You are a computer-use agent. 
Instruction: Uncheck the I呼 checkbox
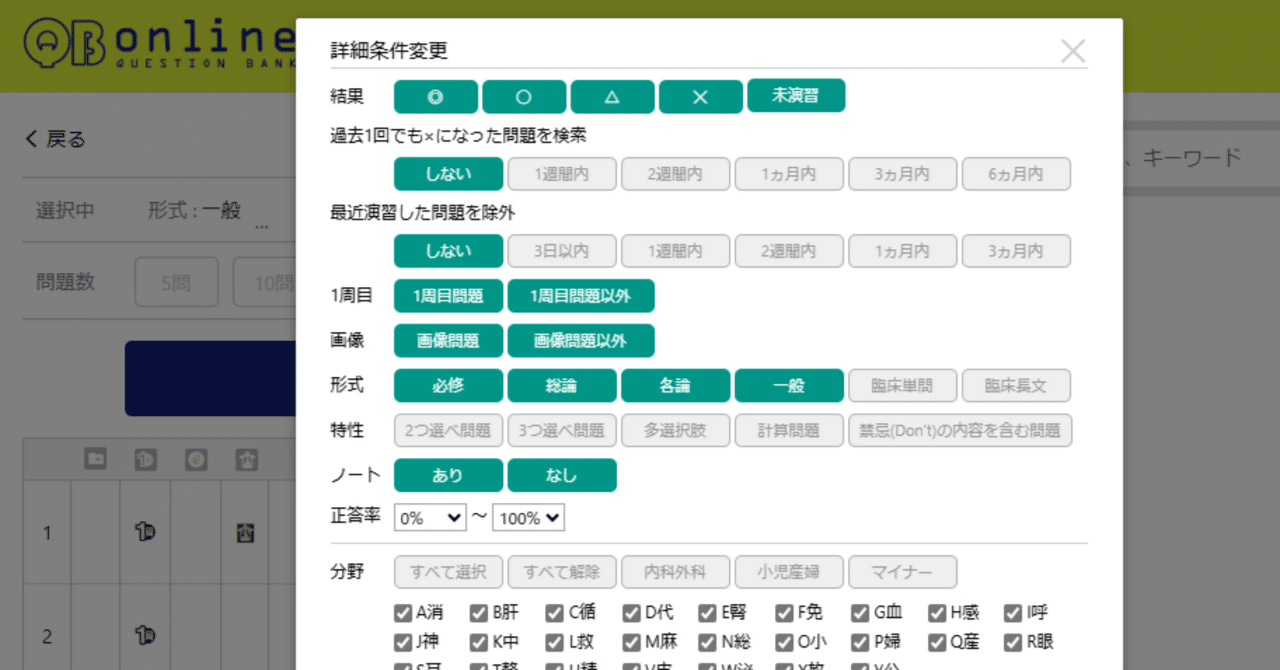(x=1013, y=613)
